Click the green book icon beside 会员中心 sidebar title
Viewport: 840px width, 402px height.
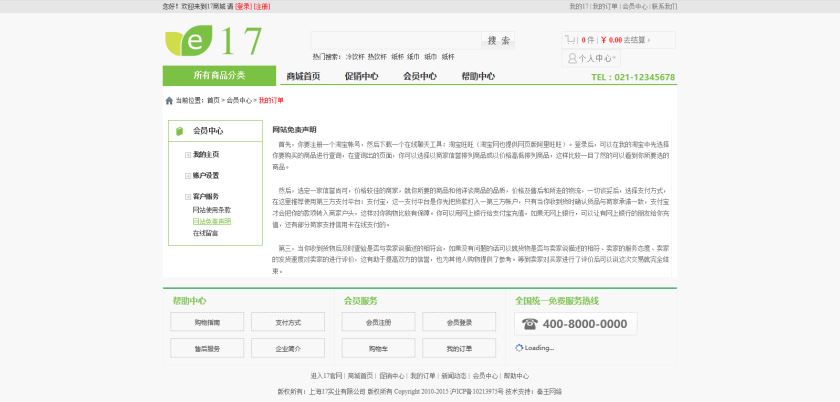pos(179,131)
